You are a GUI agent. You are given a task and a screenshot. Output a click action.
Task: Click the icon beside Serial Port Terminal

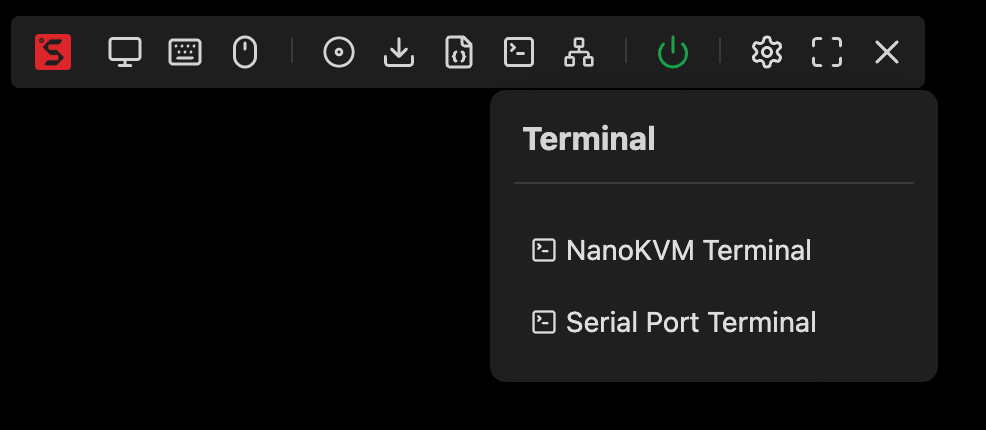544,322
